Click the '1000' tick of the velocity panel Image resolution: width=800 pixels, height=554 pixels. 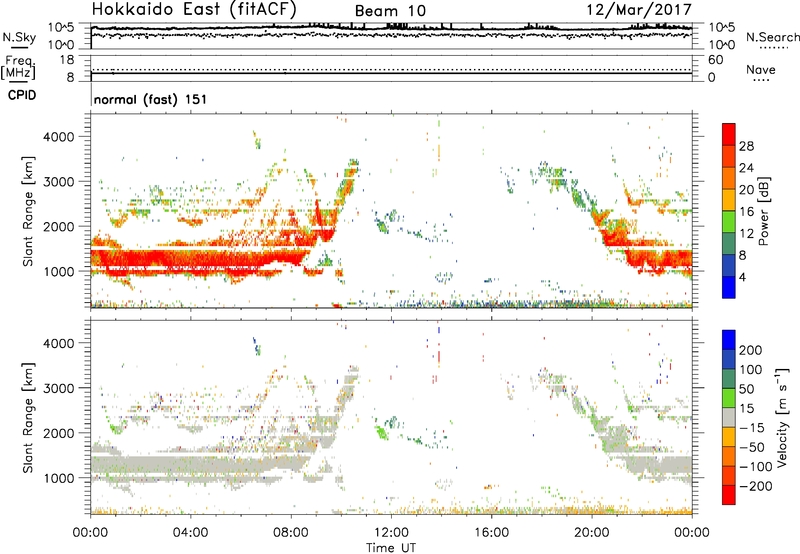(58, 478)
